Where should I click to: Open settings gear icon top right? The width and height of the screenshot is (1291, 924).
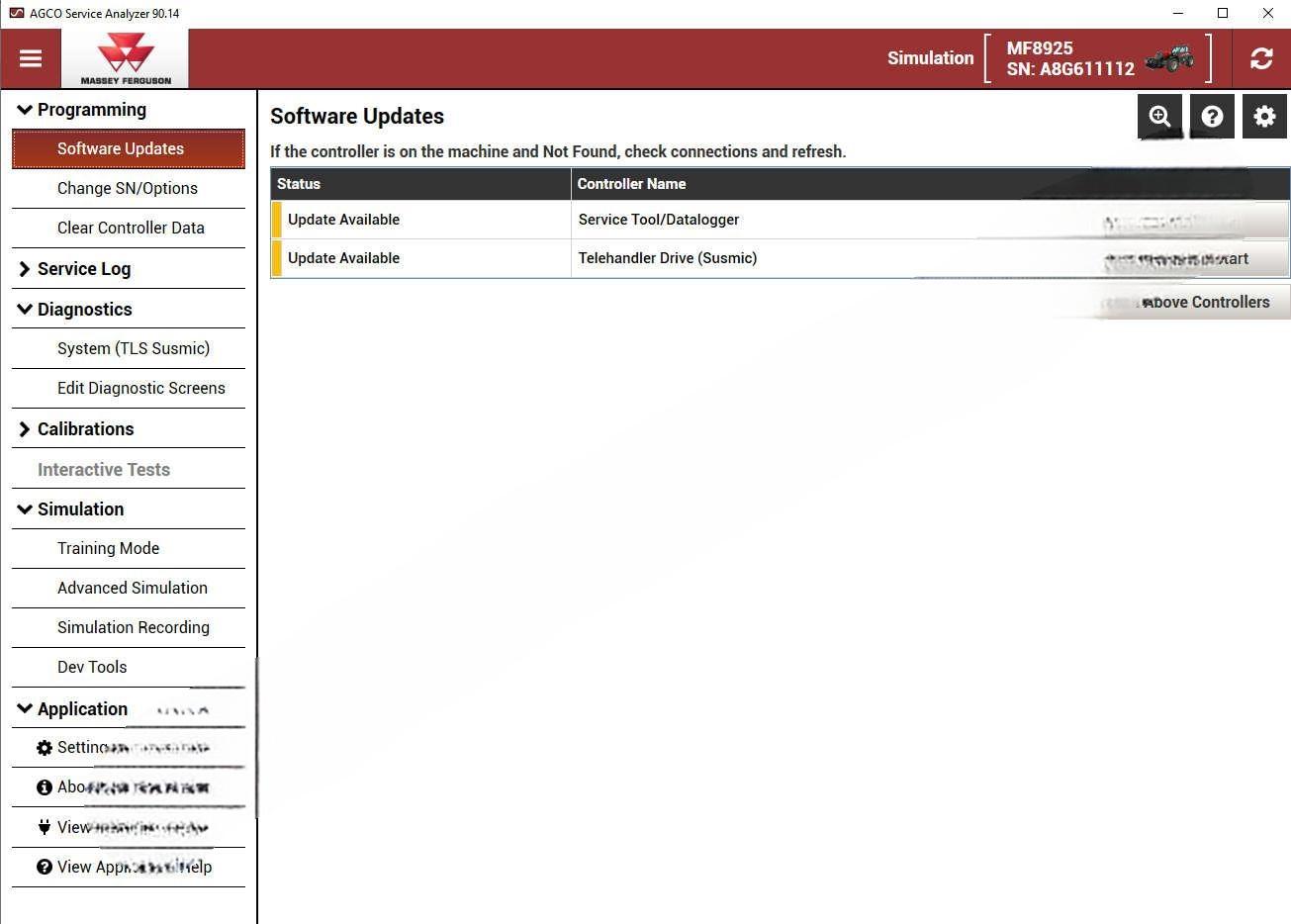(x=1264, y=117)
